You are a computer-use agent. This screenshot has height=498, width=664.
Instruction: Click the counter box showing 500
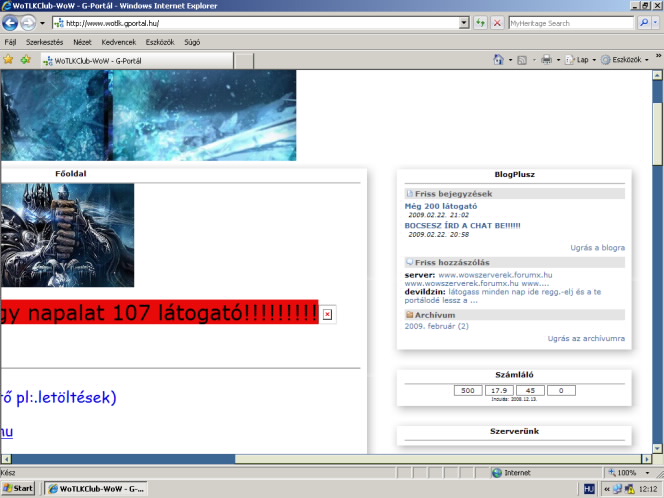(x=468, y=390)
